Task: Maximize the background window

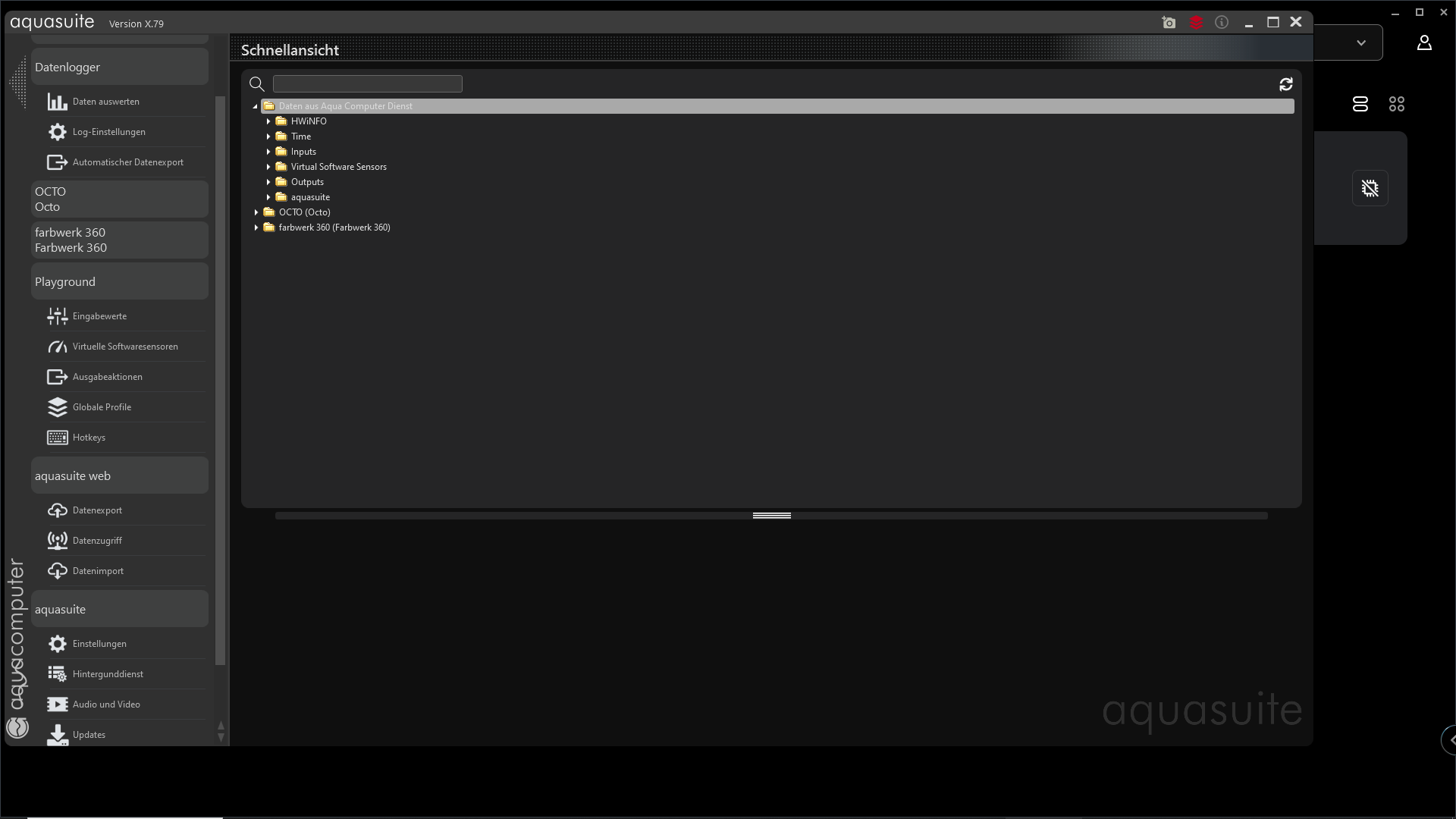Action: [1420, 12]
